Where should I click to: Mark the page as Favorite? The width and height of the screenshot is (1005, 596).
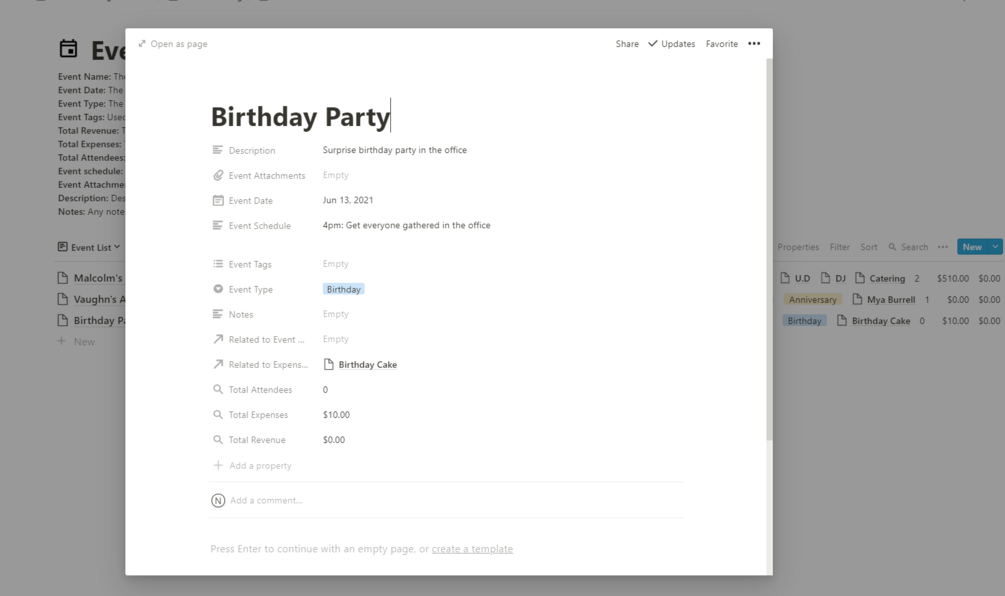point(721,44)
